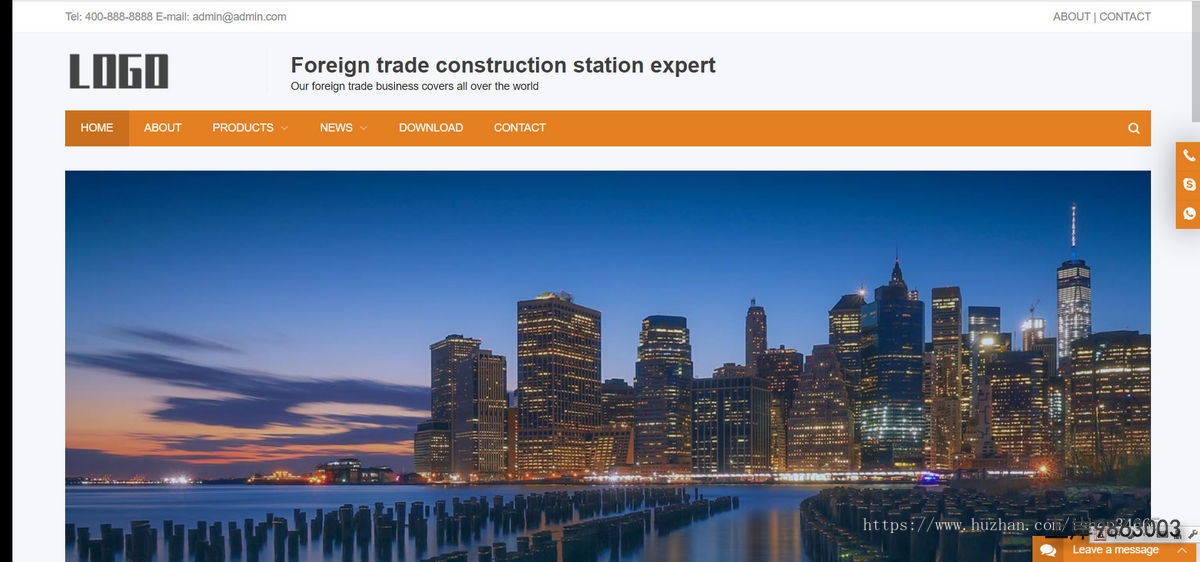Click the WhatsApp icon in side panel
The image size is (1200, 562).
click(1188, 213)
